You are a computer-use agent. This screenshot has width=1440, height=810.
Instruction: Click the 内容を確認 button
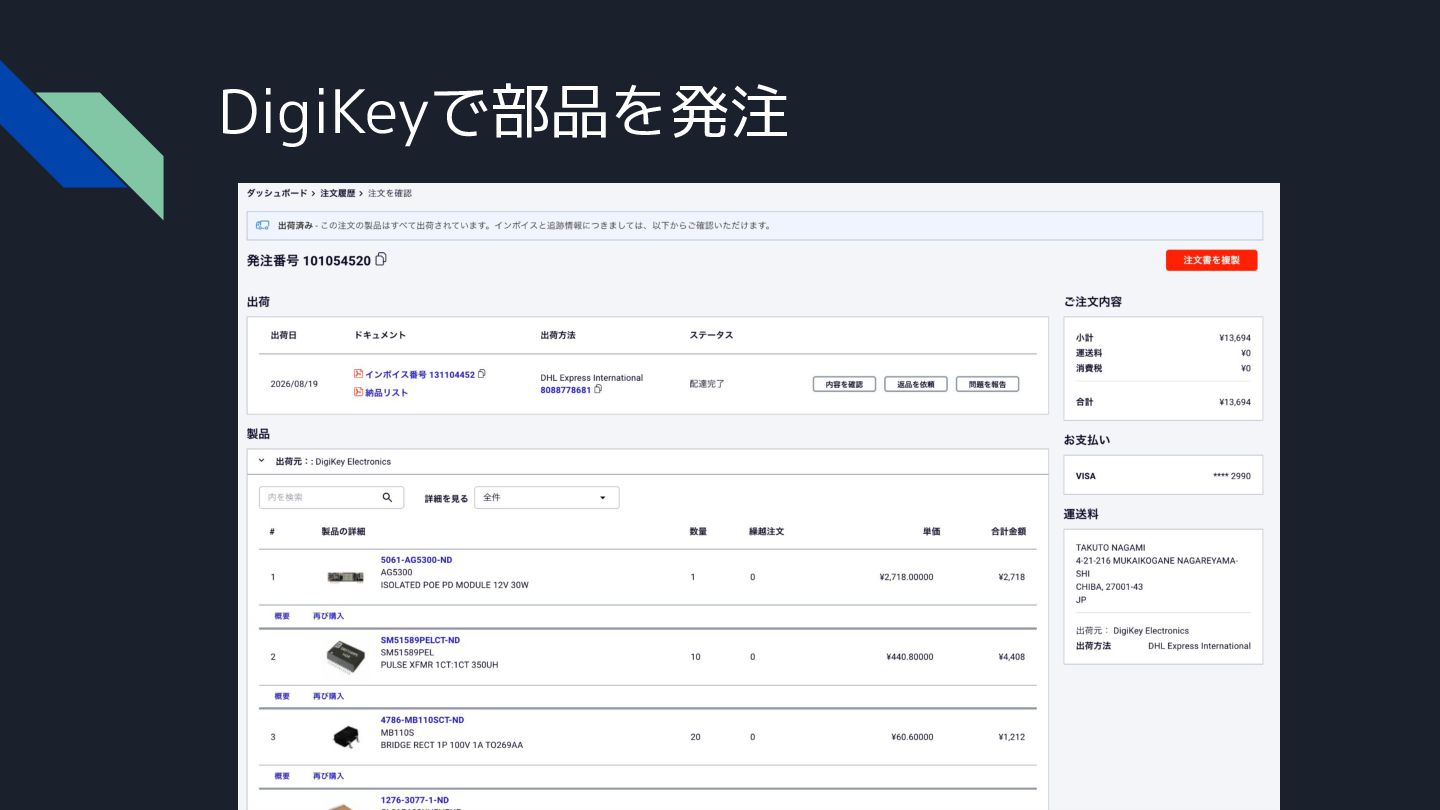pyautogui.click(x=844, y=384)
